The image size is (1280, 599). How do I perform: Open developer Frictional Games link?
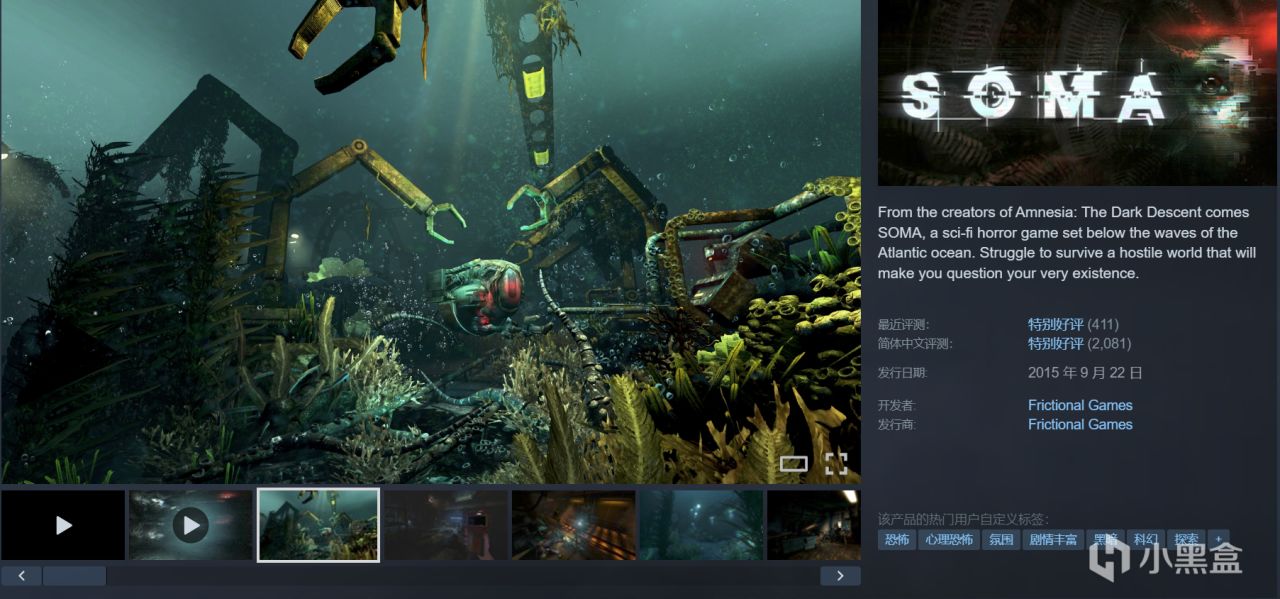pos(1080,405)
